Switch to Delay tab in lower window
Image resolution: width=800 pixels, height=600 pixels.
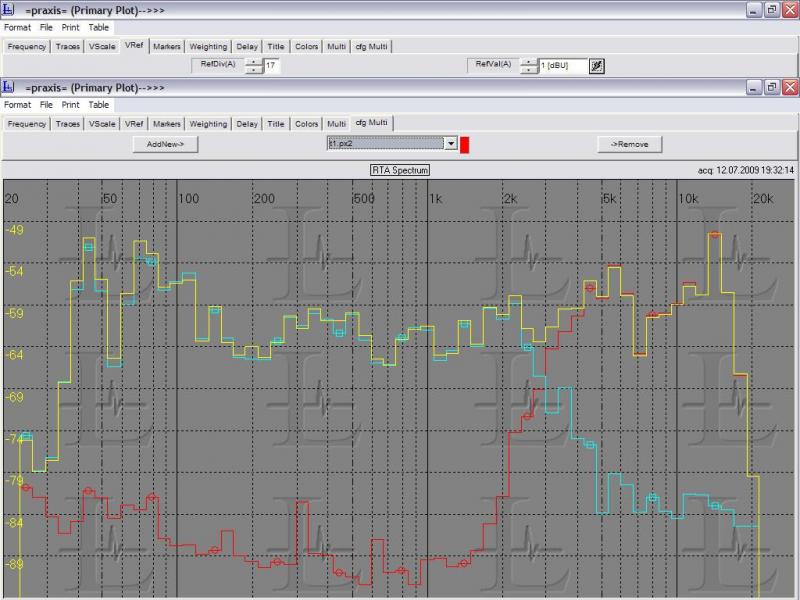coord(247,124)
